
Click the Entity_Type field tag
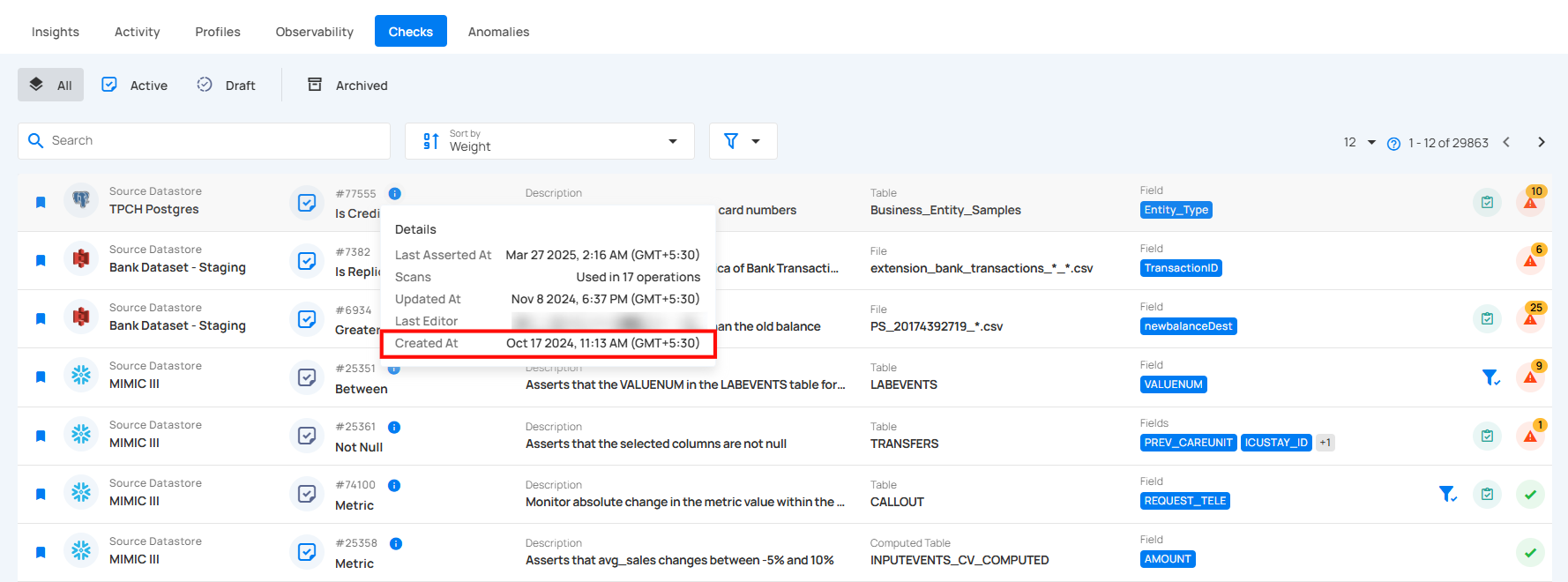pyautogui.click(x=1176, y=210)
